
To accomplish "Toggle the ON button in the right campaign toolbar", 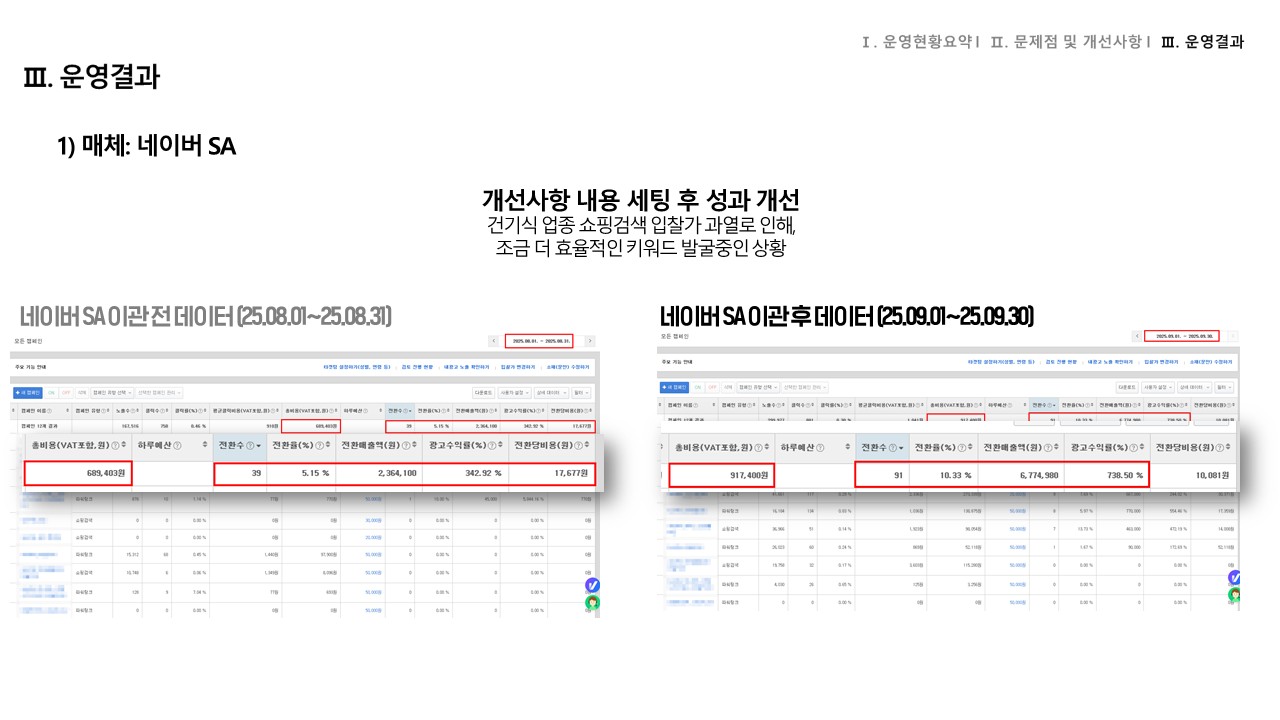I will tap(697, 387).
